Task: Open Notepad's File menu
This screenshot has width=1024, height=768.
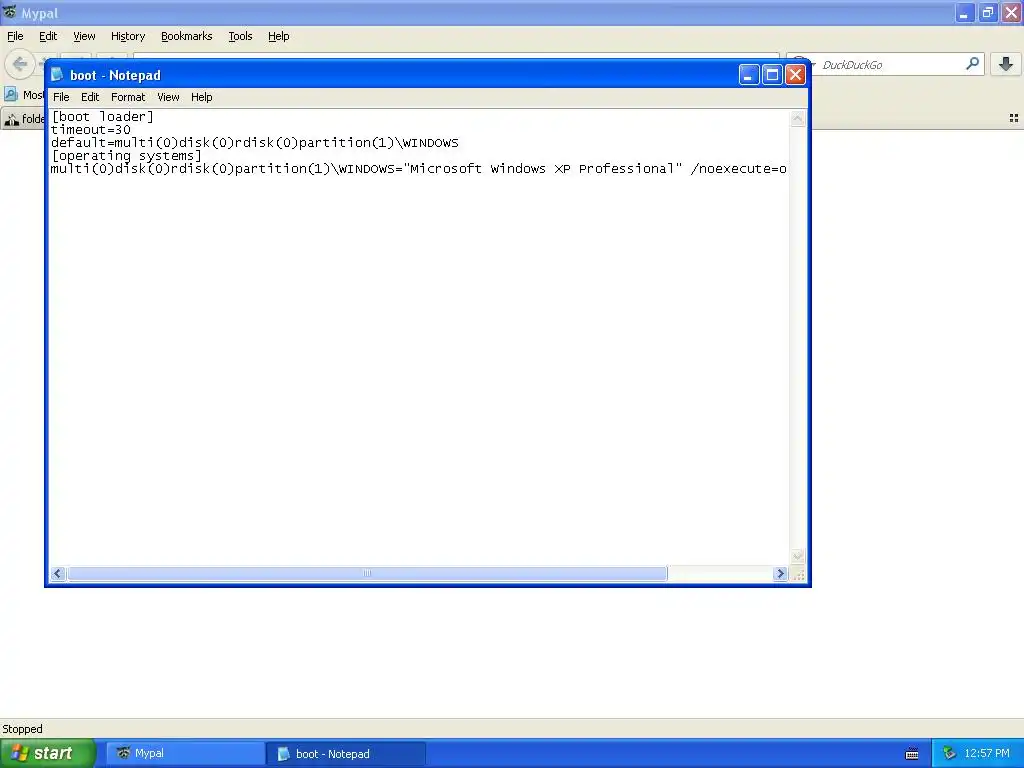Action: [x=61, y=97]
